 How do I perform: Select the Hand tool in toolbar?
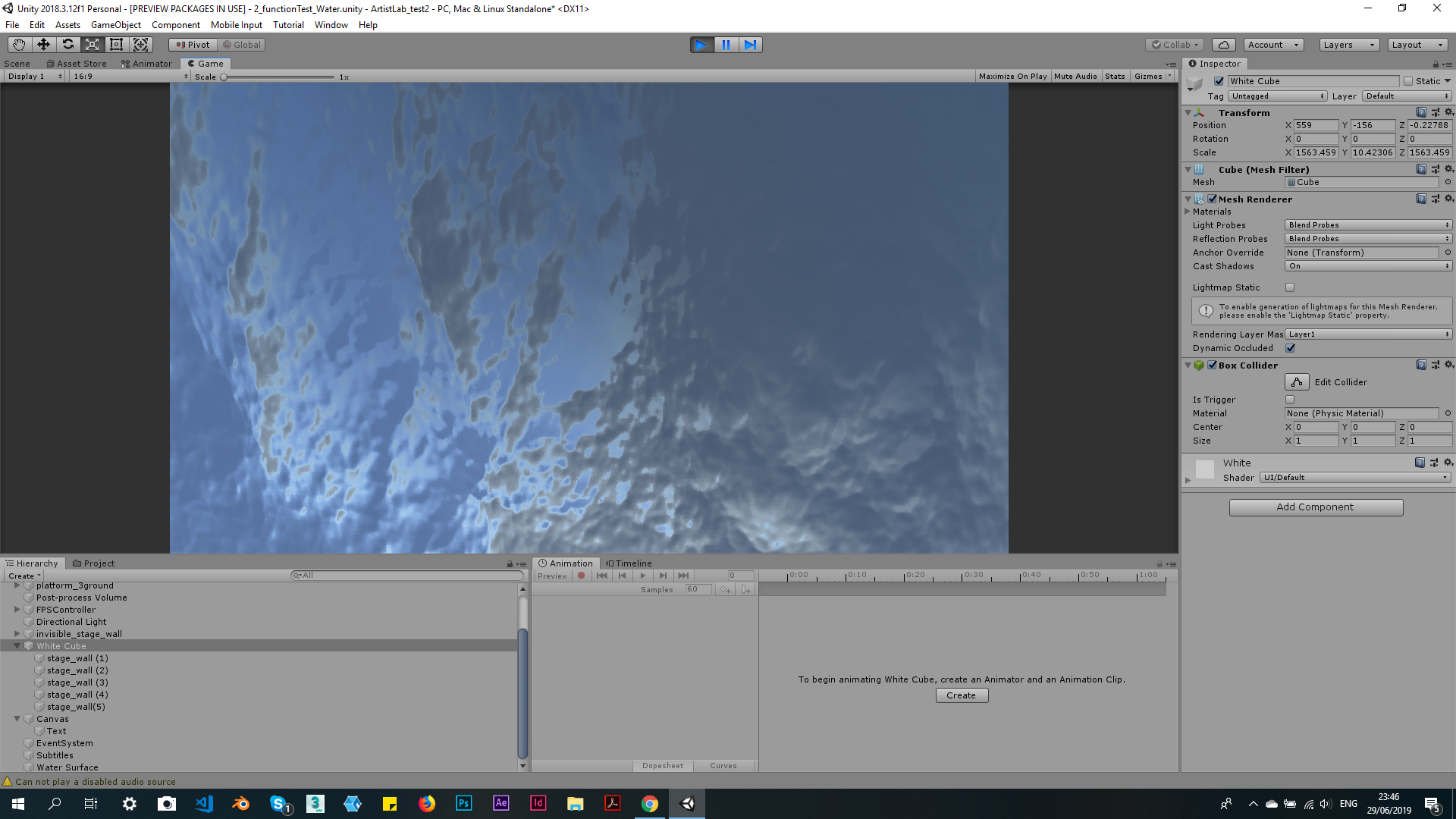pos(19,45)
